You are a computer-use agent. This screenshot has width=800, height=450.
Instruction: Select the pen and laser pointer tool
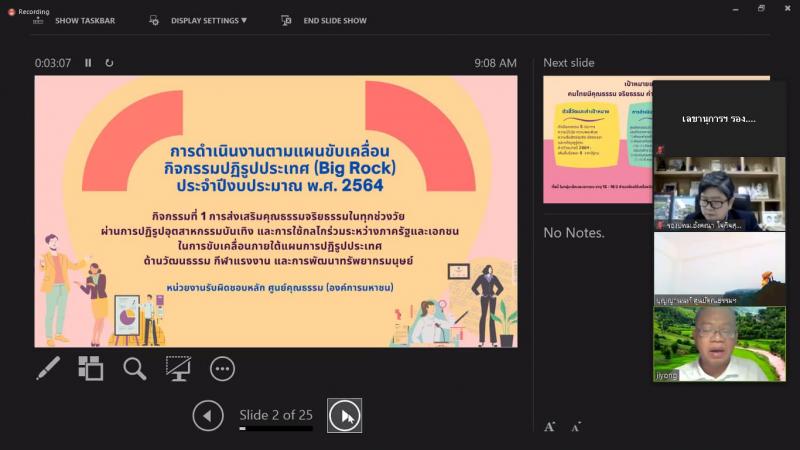(x=48, y=368)
